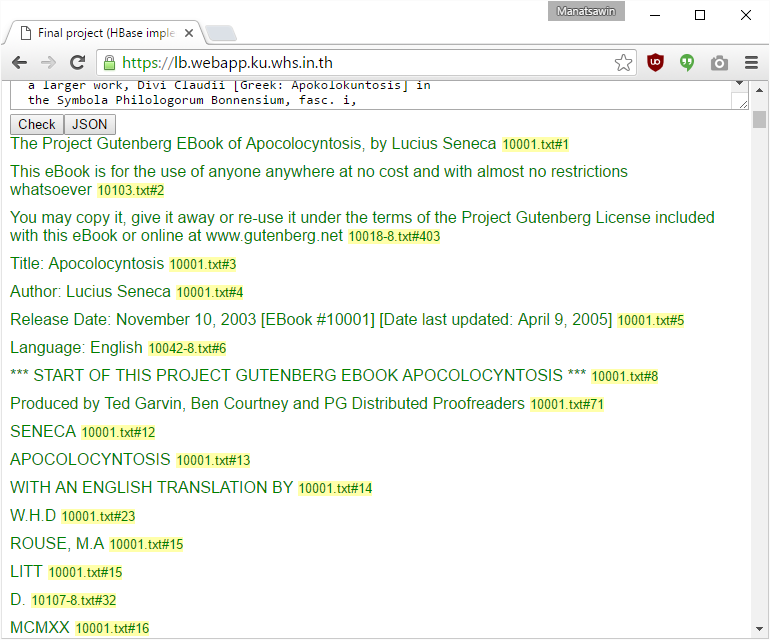
Task: Click the 10001.txt#71 source tag
Action: point(567,405)
